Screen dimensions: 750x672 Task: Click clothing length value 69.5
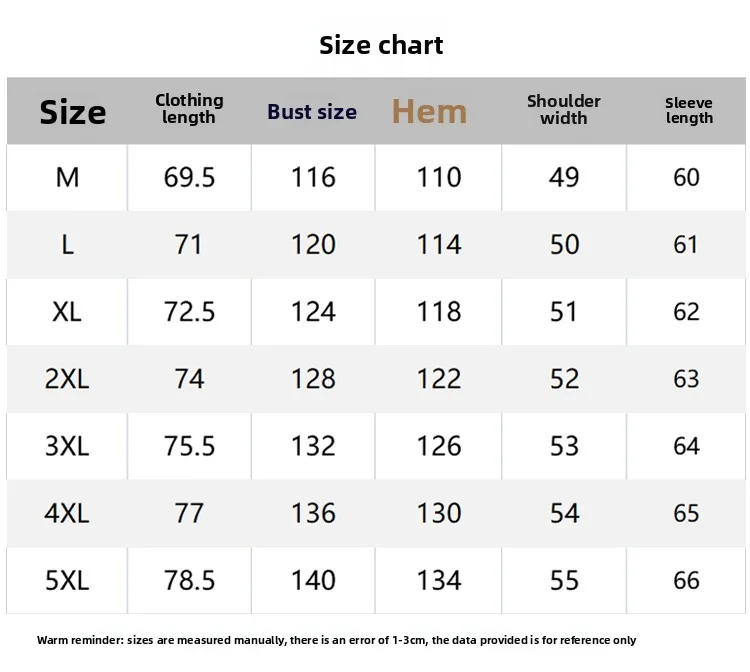(189, 177)
